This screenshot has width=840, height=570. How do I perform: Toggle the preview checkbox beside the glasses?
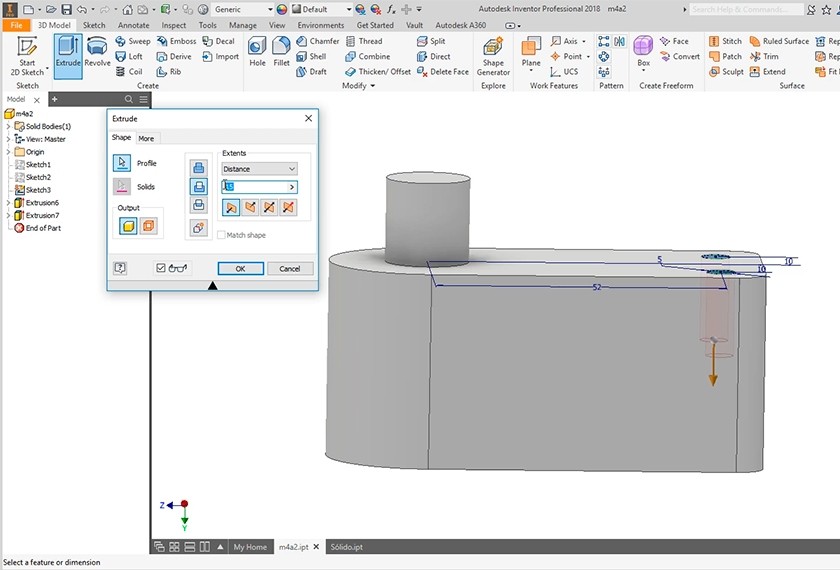tap(161, 268)
